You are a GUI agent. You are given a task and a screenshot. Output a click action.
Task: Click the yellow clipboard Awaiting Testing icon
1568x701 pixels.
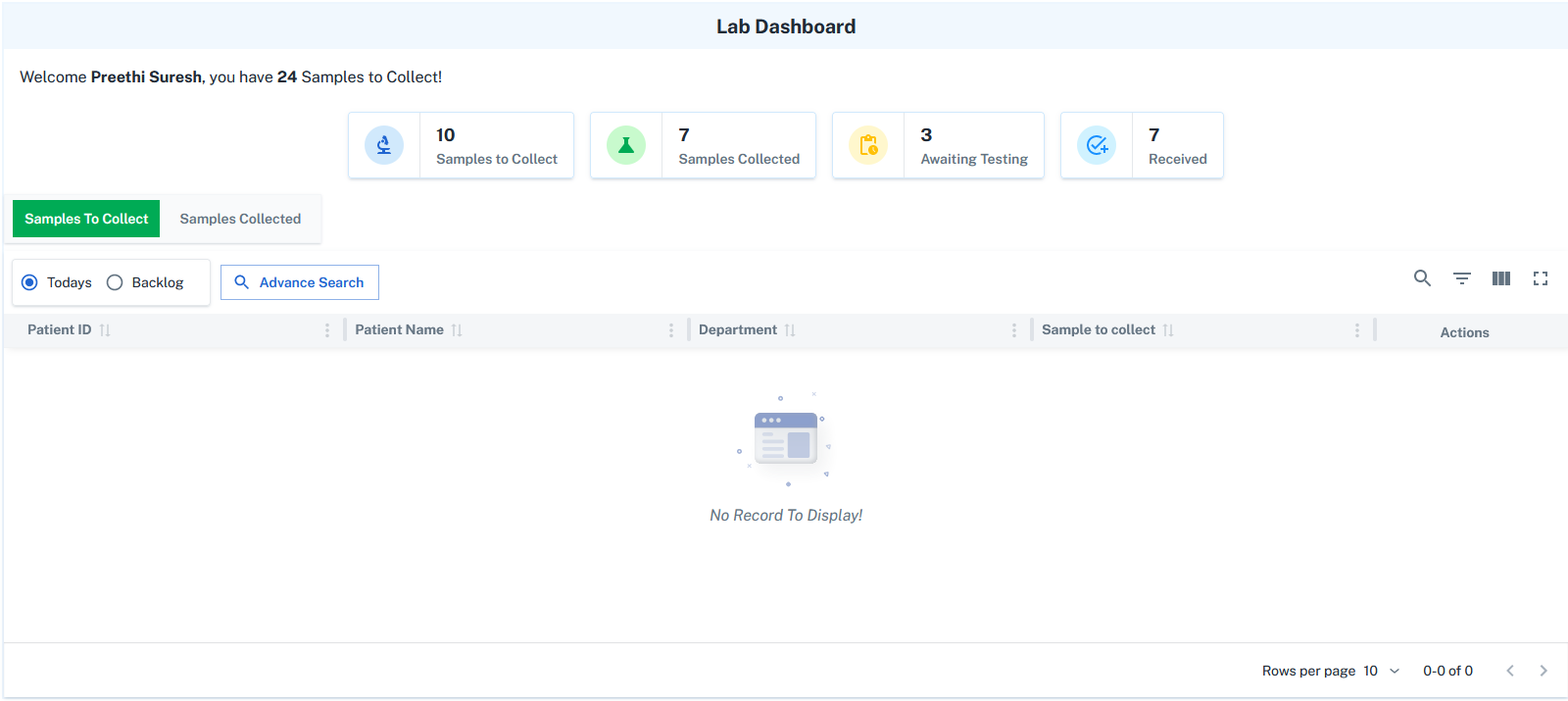(x=868, y=145)
